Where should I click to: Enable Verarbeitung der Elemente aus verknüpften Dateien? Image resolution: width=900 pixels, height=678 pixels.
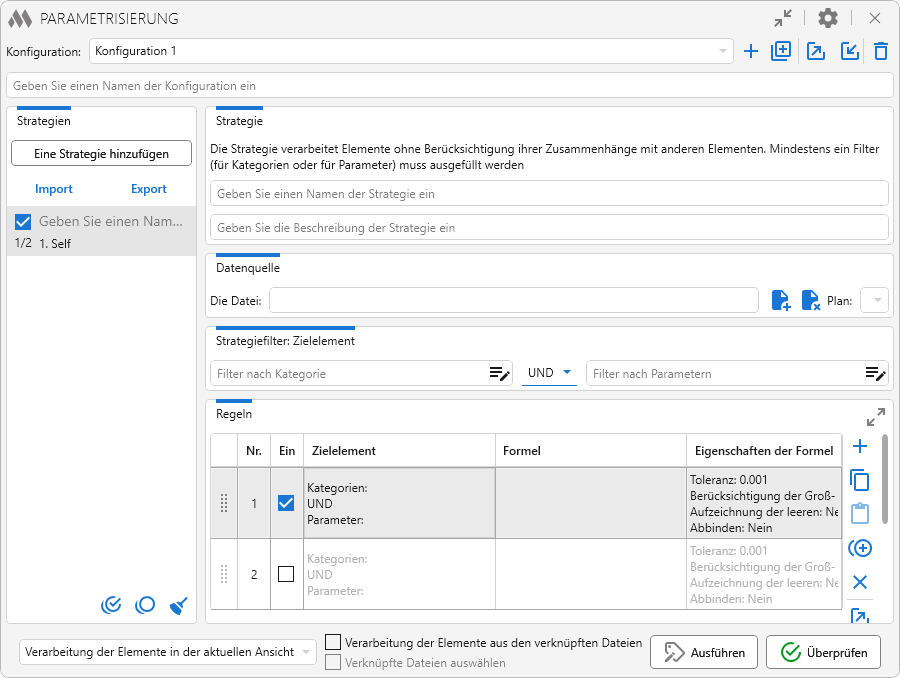tap(333, 642)
